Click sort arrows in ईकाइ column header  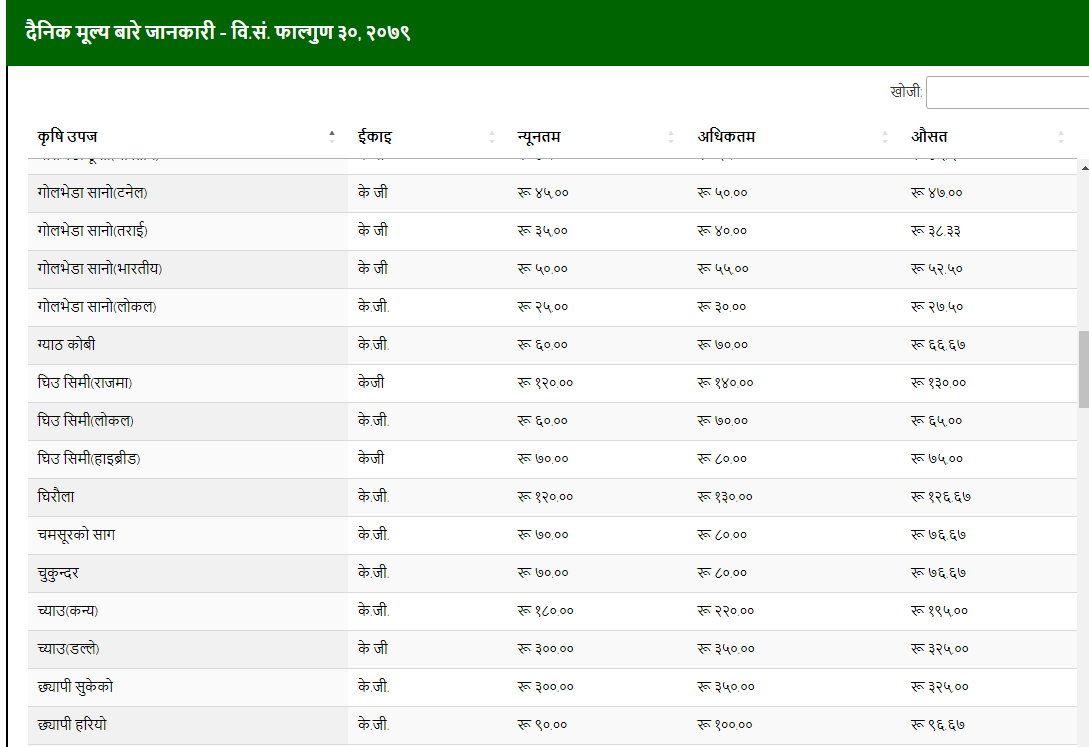click(491, 137)
